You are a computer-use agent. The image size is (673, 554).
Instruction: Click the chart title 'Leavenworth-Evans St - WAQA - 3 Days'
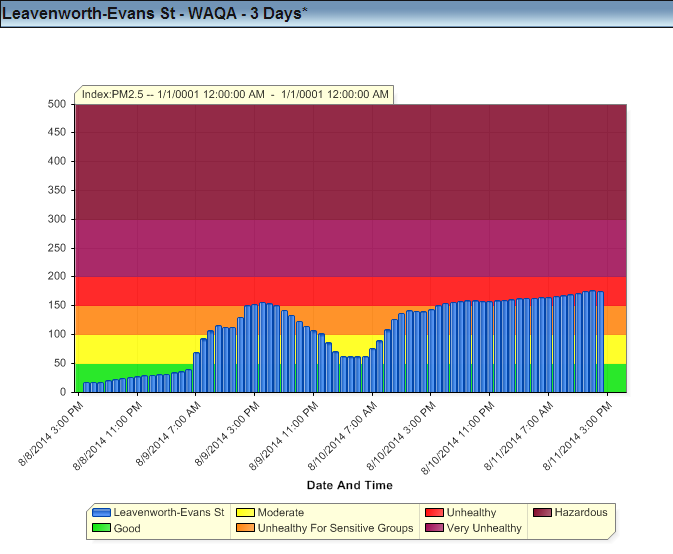[x=155, y=13]
